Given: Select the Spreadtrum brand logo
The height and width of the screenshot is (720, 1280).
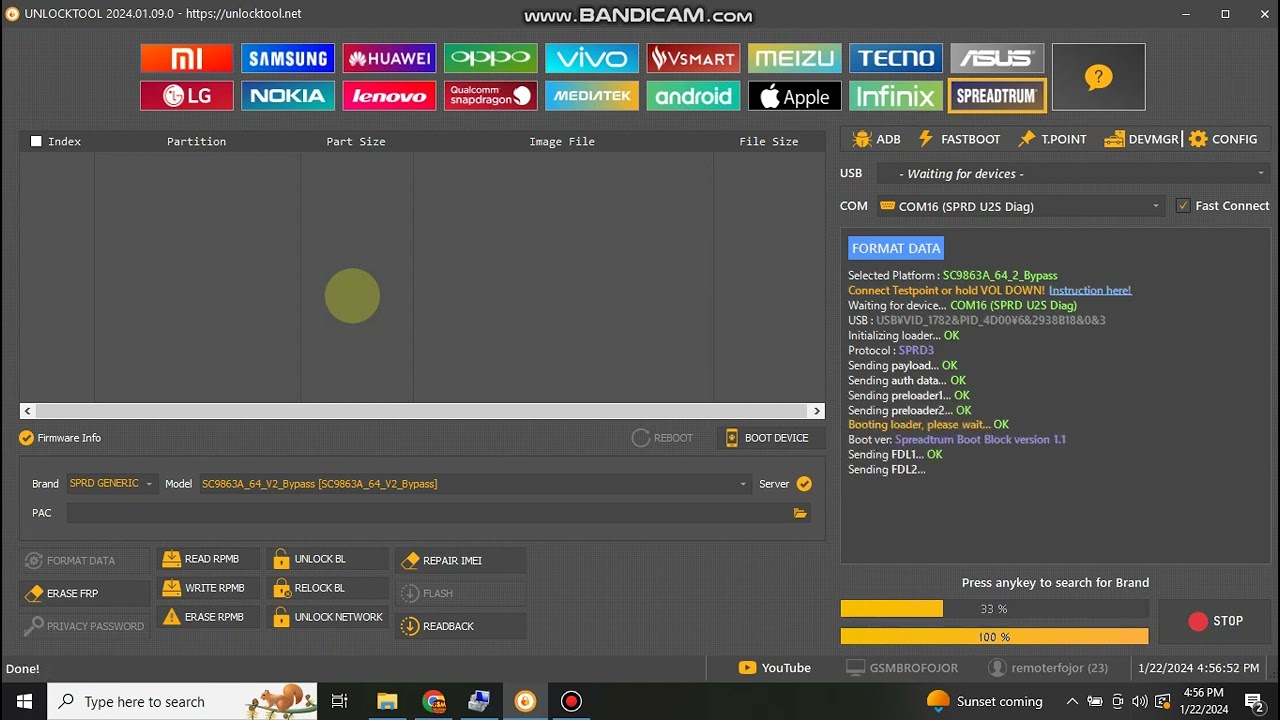Looking at the screenshot, I should [x=997, y=96].
